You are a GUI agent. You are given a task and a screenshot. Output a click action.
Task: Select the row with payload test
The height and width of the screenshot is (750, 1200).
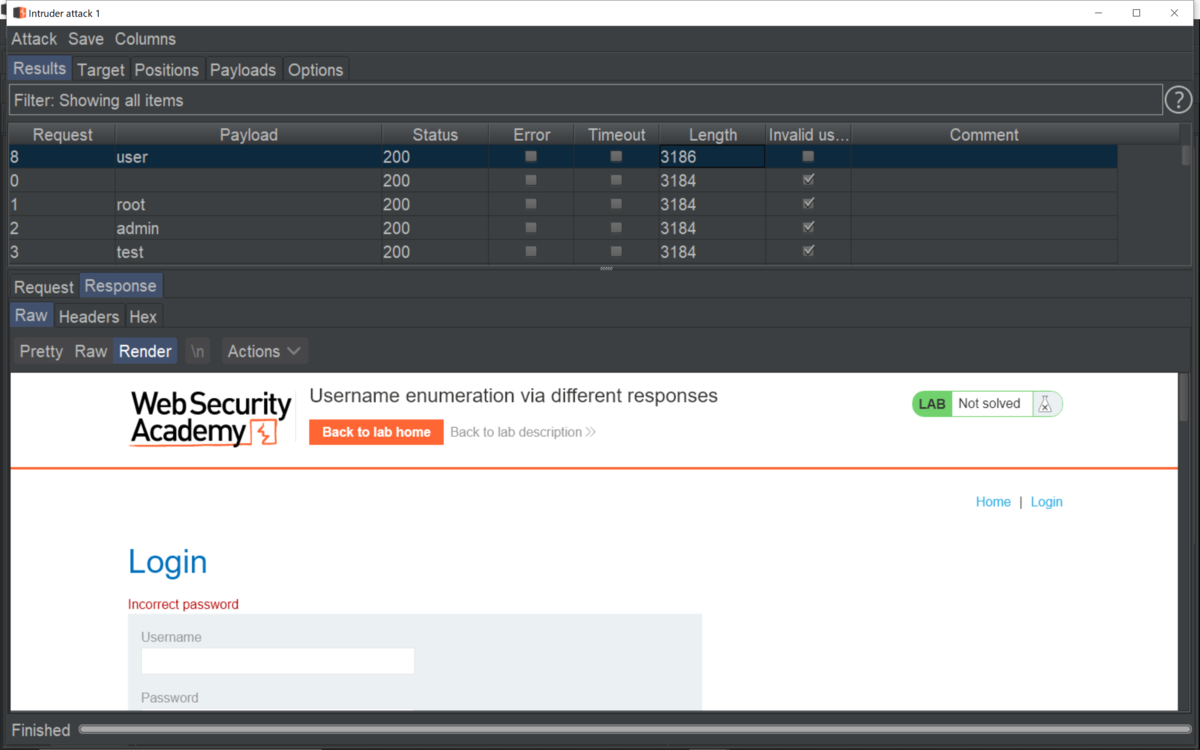(x=563, y=252)
